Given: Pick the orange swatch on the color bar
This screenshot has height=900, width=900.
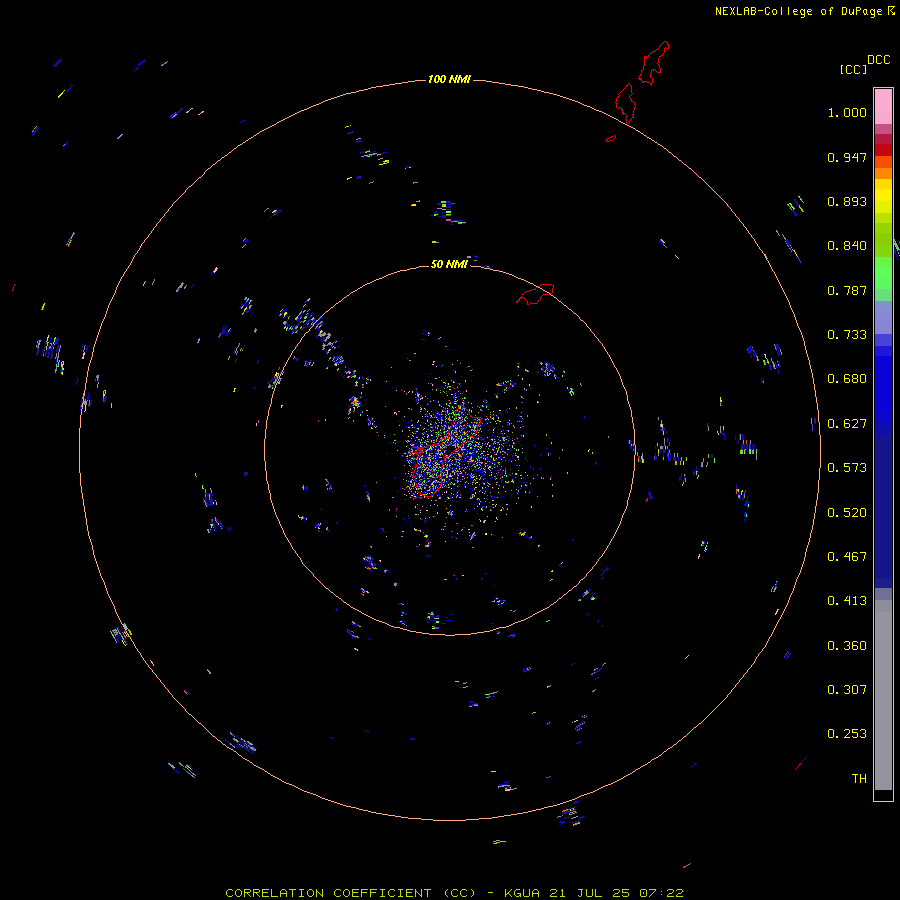Looking at the screenshot, I should coord(883,173).
